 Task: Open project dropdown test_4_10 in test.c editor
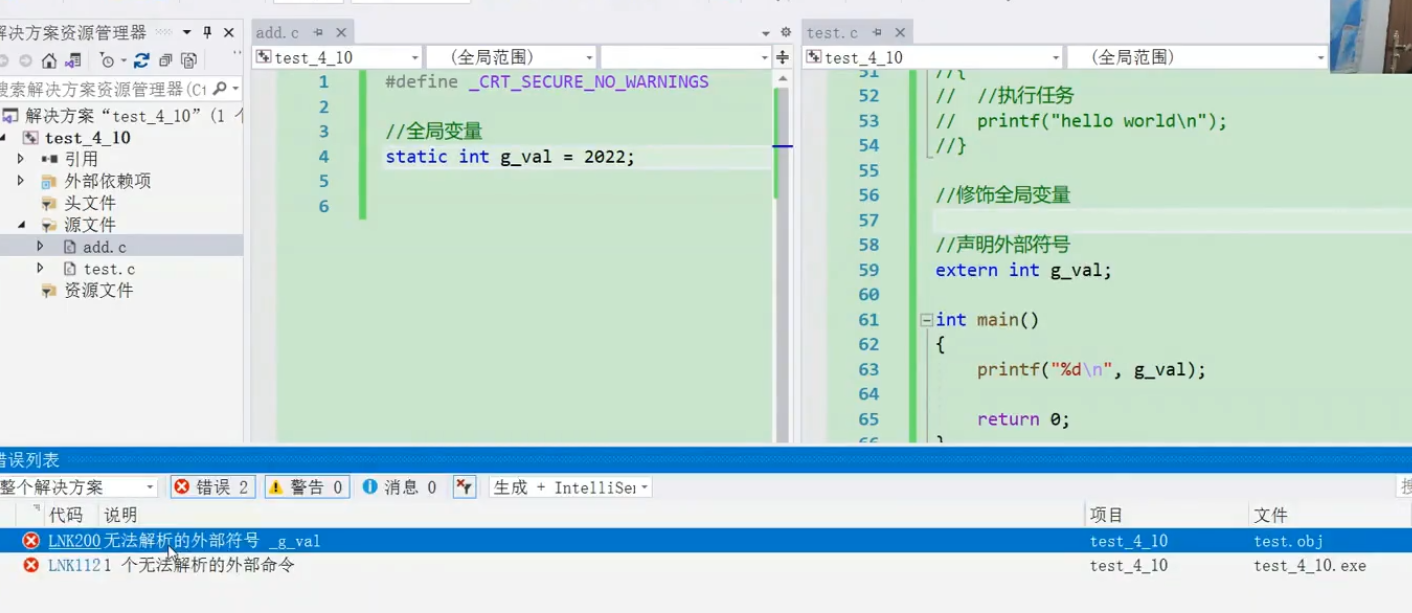tap(934, 58)
